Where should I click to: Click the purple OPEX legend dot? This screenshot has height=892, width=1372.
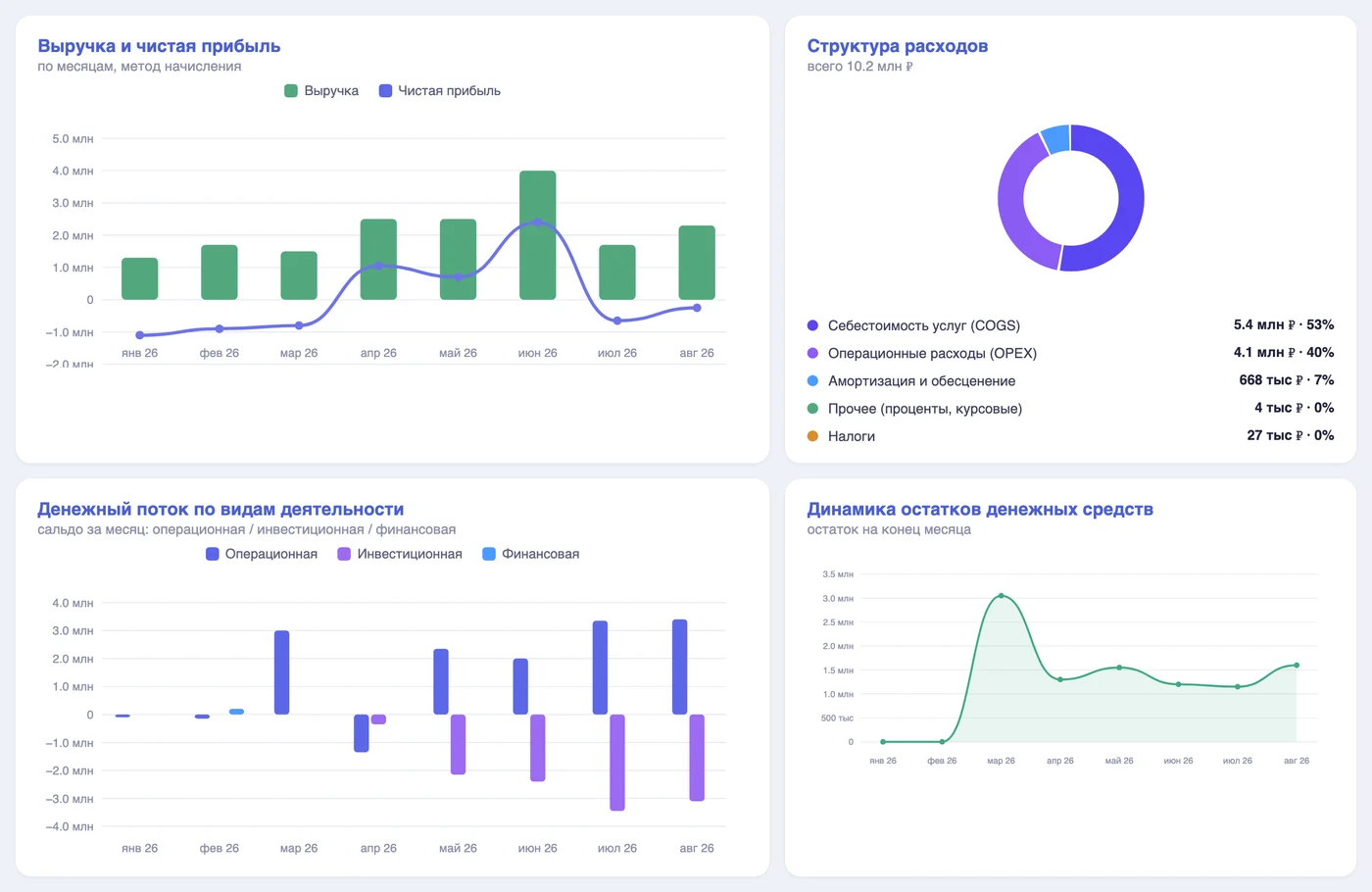click(x=812, y=353)
